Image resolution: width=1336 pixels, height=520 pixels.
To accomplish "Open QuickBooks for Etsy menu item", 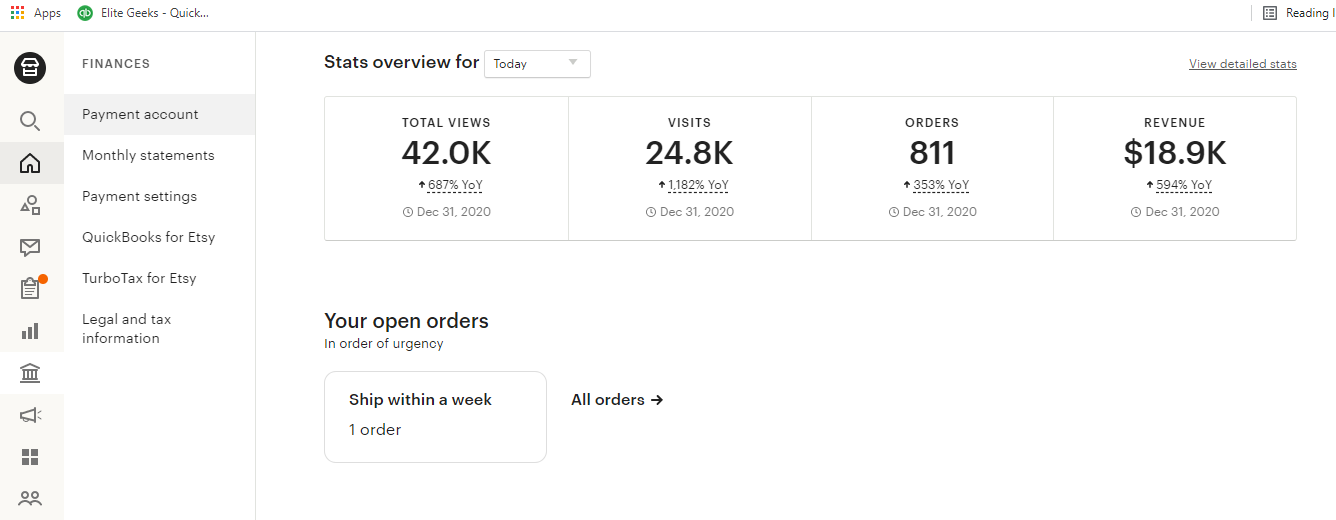I will click(x=148, y=237).
